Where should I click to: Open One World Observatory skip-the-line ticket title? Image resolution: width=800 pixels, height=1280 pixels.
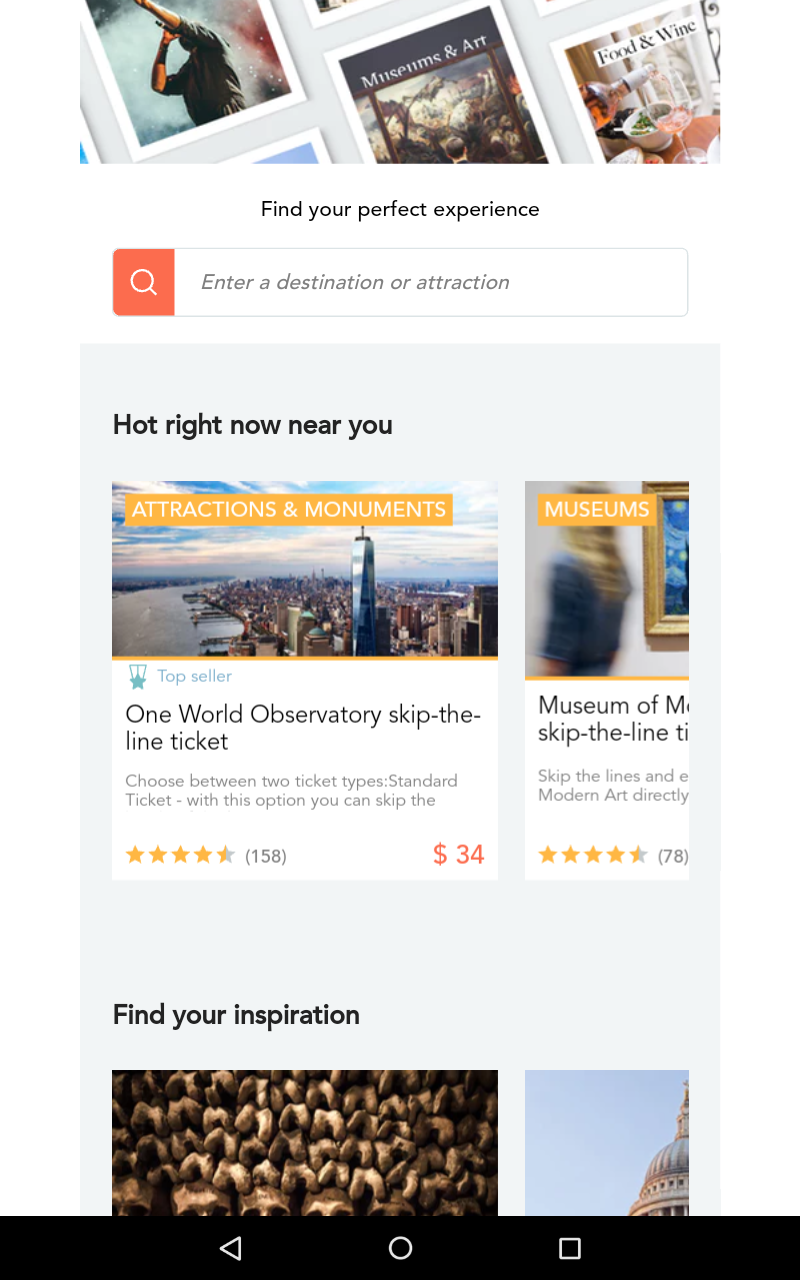point(303,727)
